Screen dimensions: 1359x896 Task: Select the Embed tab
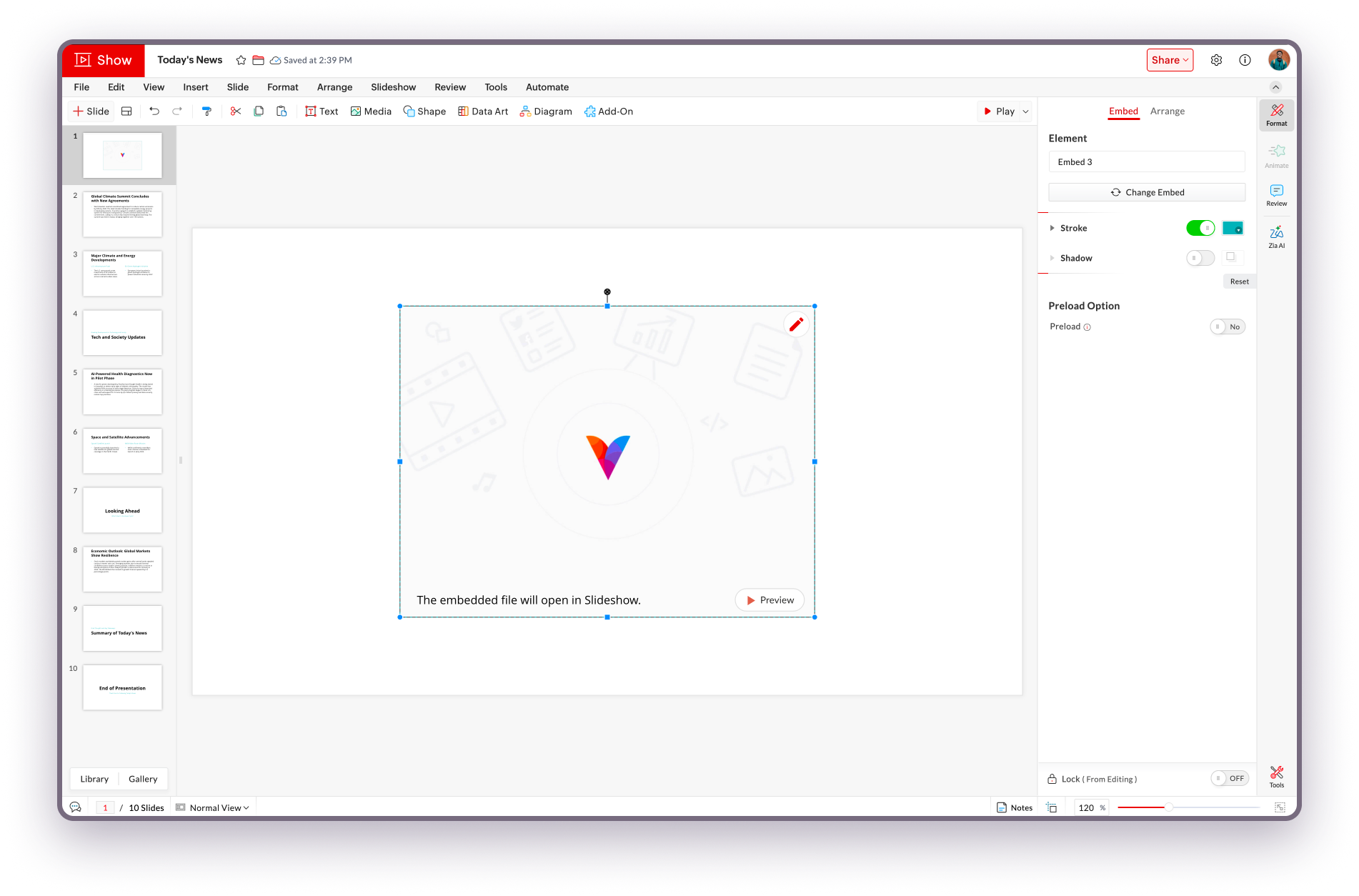(1124, 111)
